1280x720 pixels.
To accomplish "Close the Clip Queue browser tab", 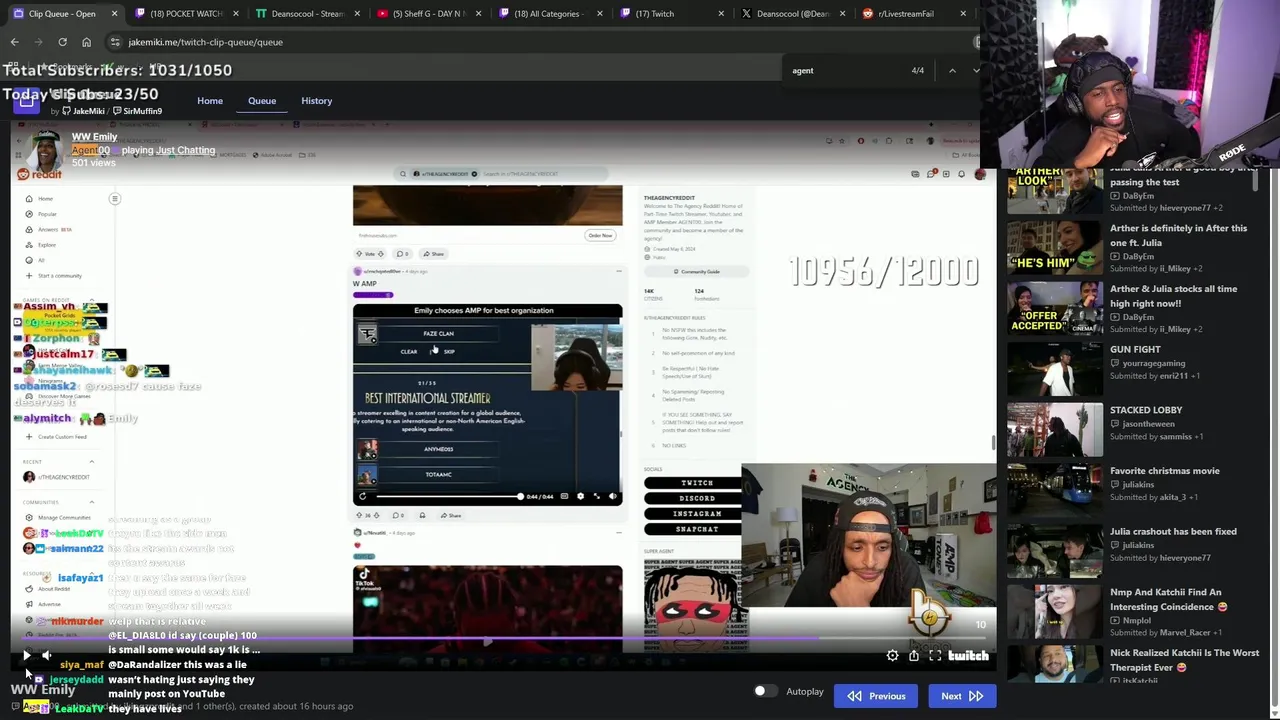I will pos(114,14).
